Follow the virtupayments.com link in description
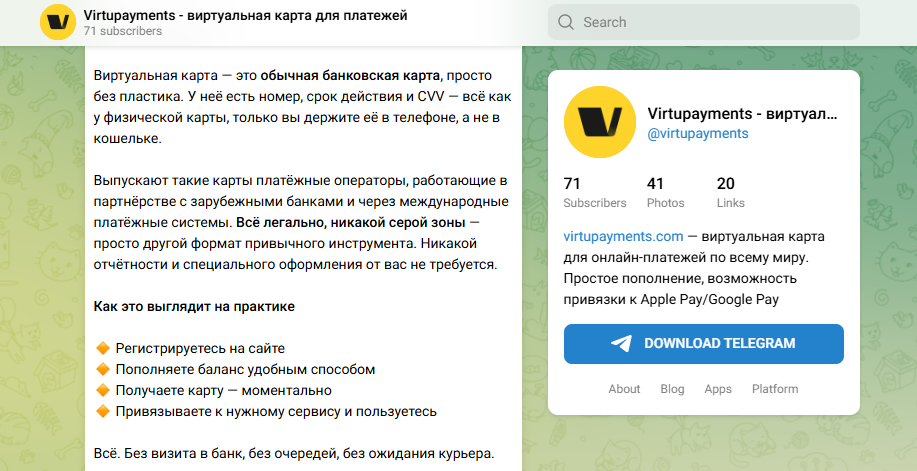917x471 pixels. click(623, 236)
